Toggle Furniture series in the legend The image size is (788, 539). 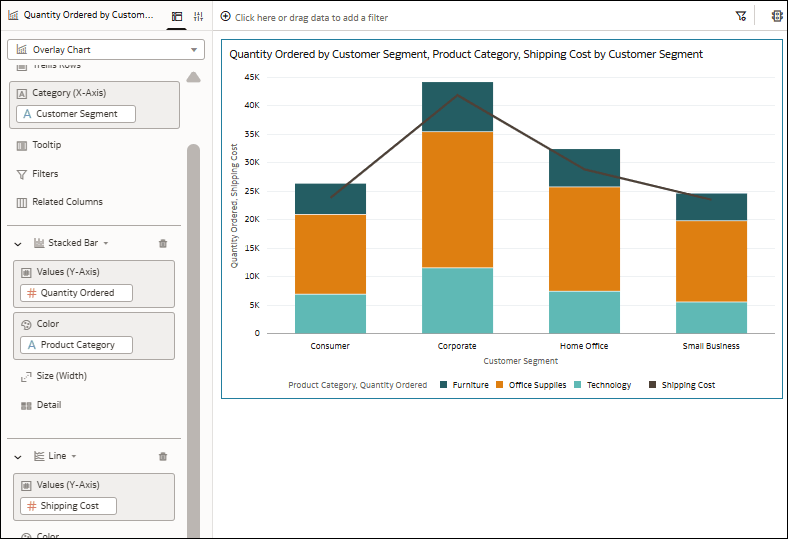point(470,385)
